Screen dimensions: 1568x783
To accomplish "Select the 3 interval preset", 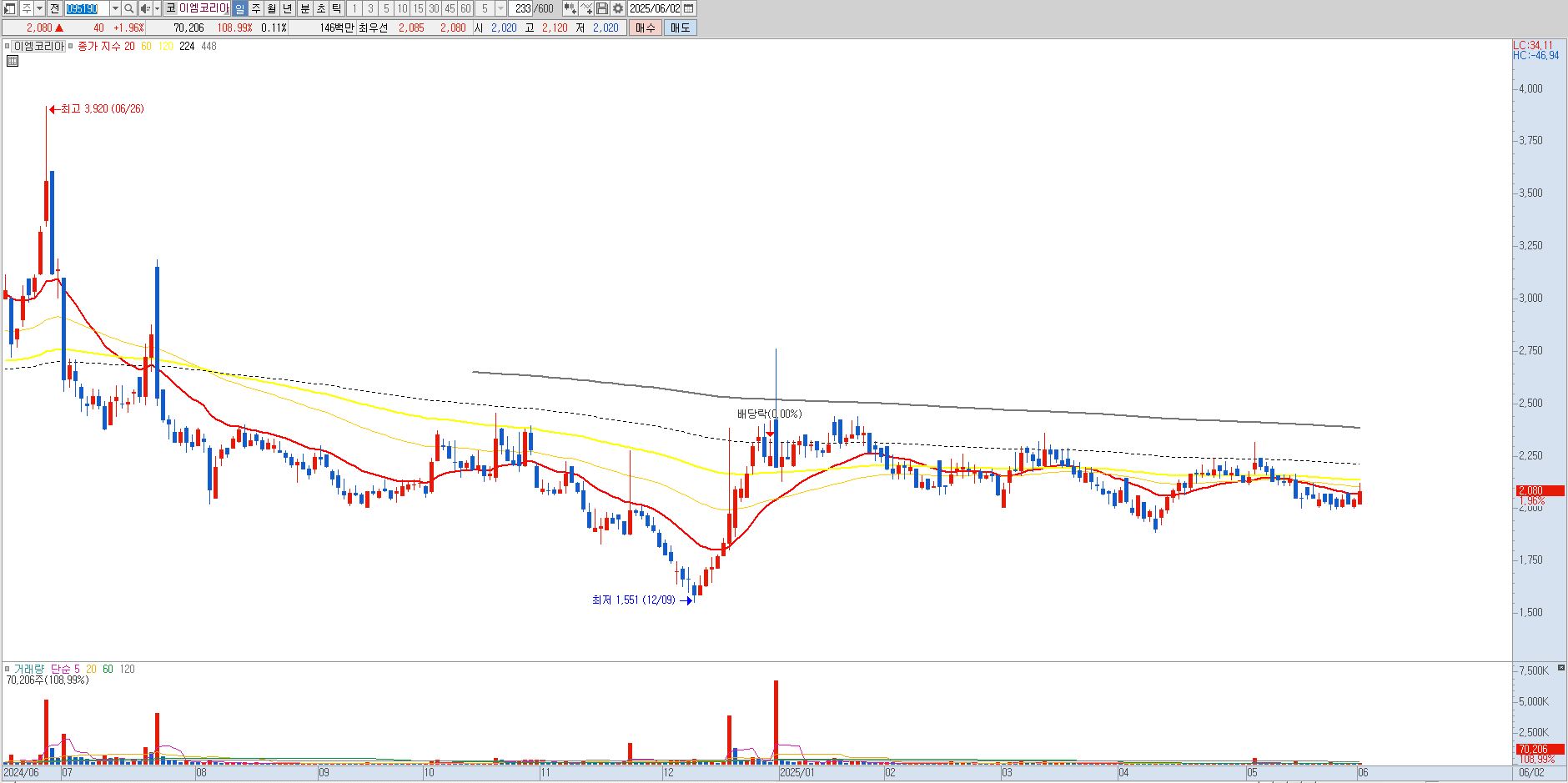I will pyautogui.click(x=370, y=8).
